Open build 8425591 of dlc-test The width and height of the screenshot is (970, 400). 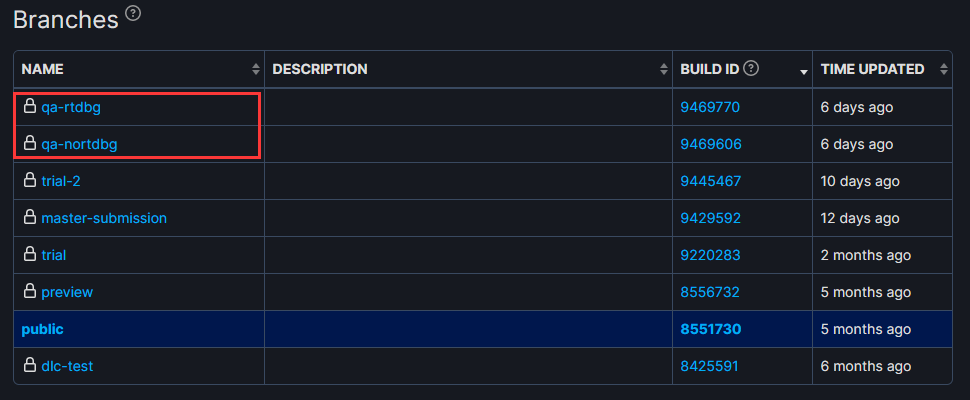pos(710,367)
